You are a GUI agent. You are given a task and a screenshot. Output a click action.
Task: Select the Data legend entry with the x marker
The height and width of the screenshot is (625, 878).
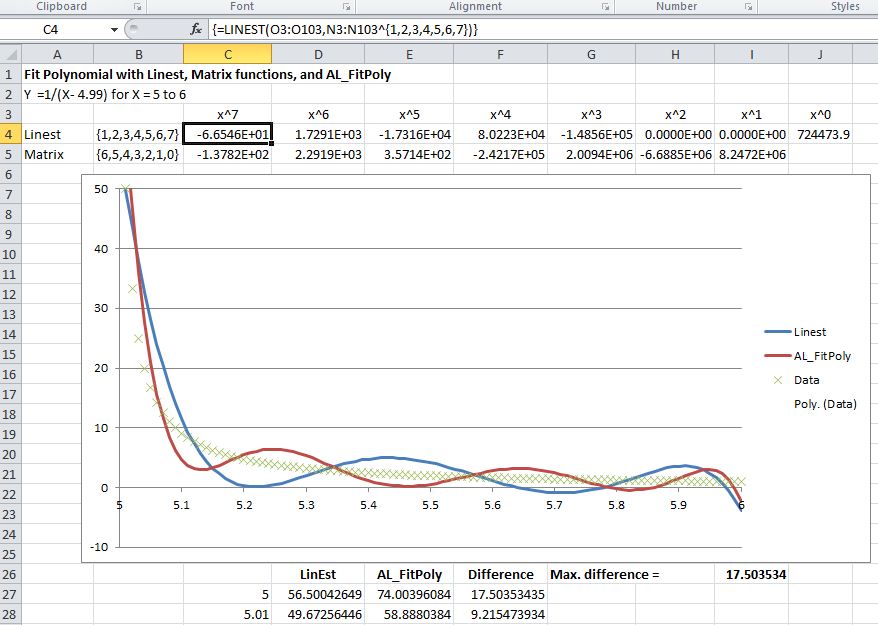pos(806,380)
